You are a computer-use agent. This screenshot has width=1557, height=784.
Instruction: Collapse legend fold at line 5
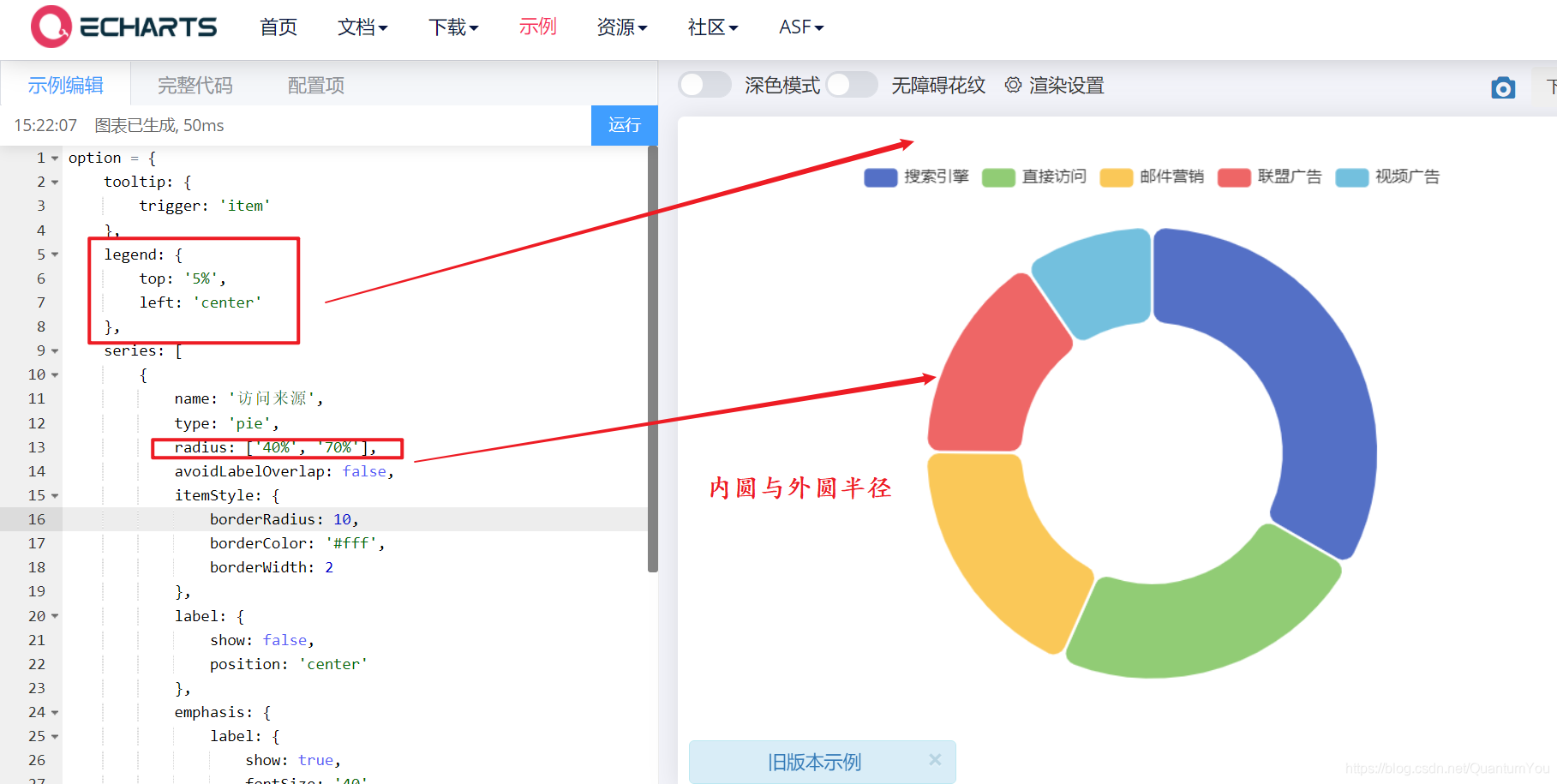55,254
